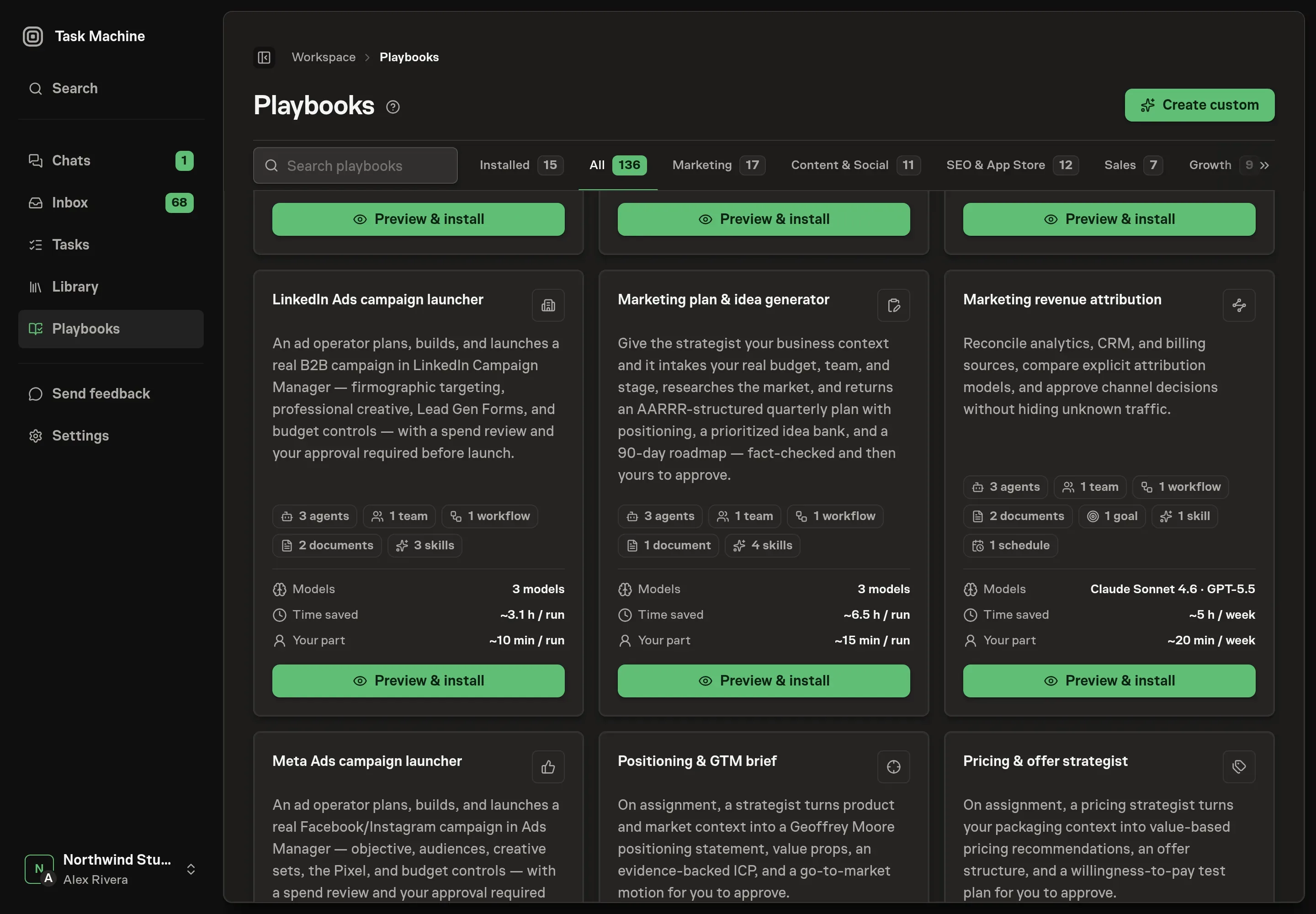Preview & install Marketing revenue attribution
This screenshot has width=1316, height=914.
(x=1109, y=681)
